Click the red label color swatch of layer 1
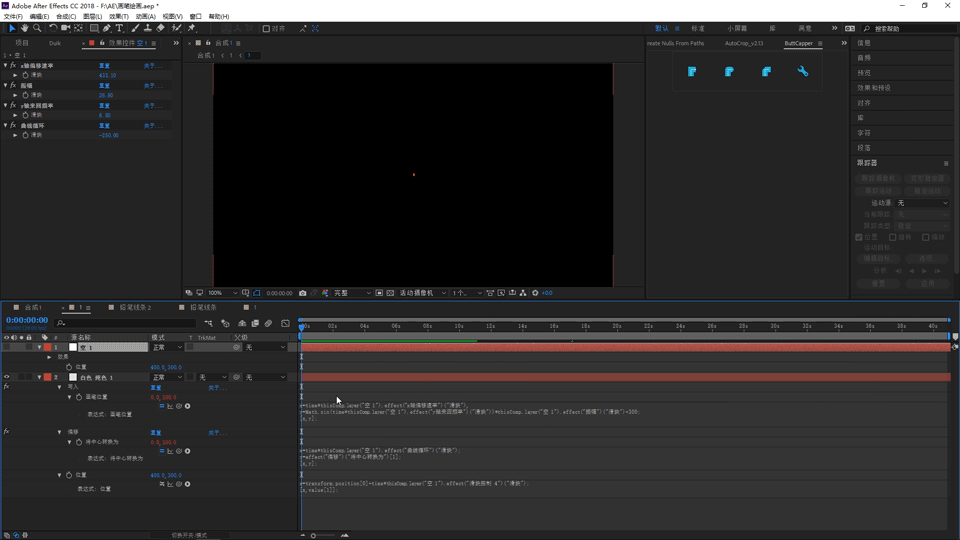The width and height of the screenshot is (960, 540). tap(48, 347)
